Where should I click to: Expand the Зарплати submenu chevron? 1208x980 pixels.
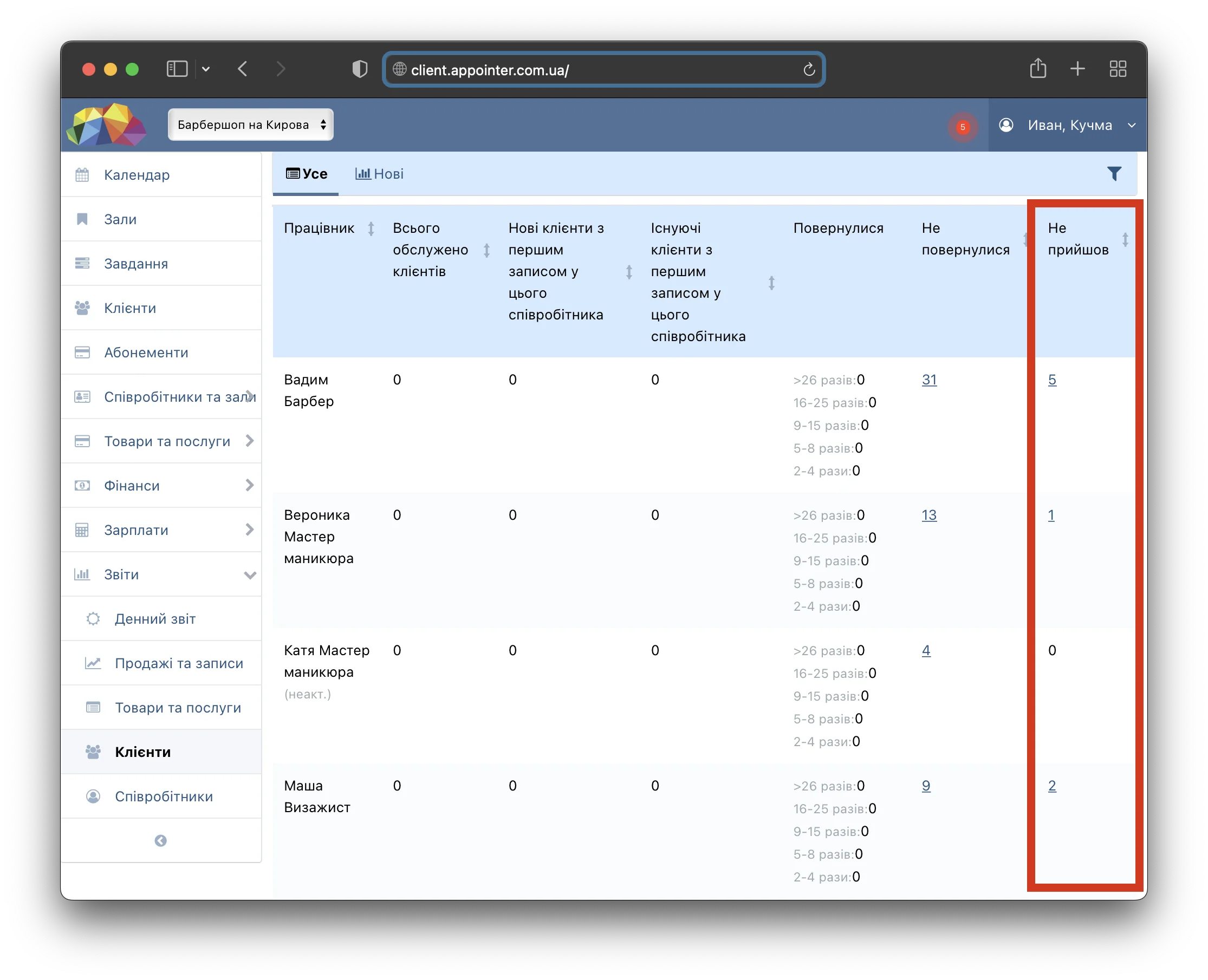pyautogui.click(x=250, y=530)
